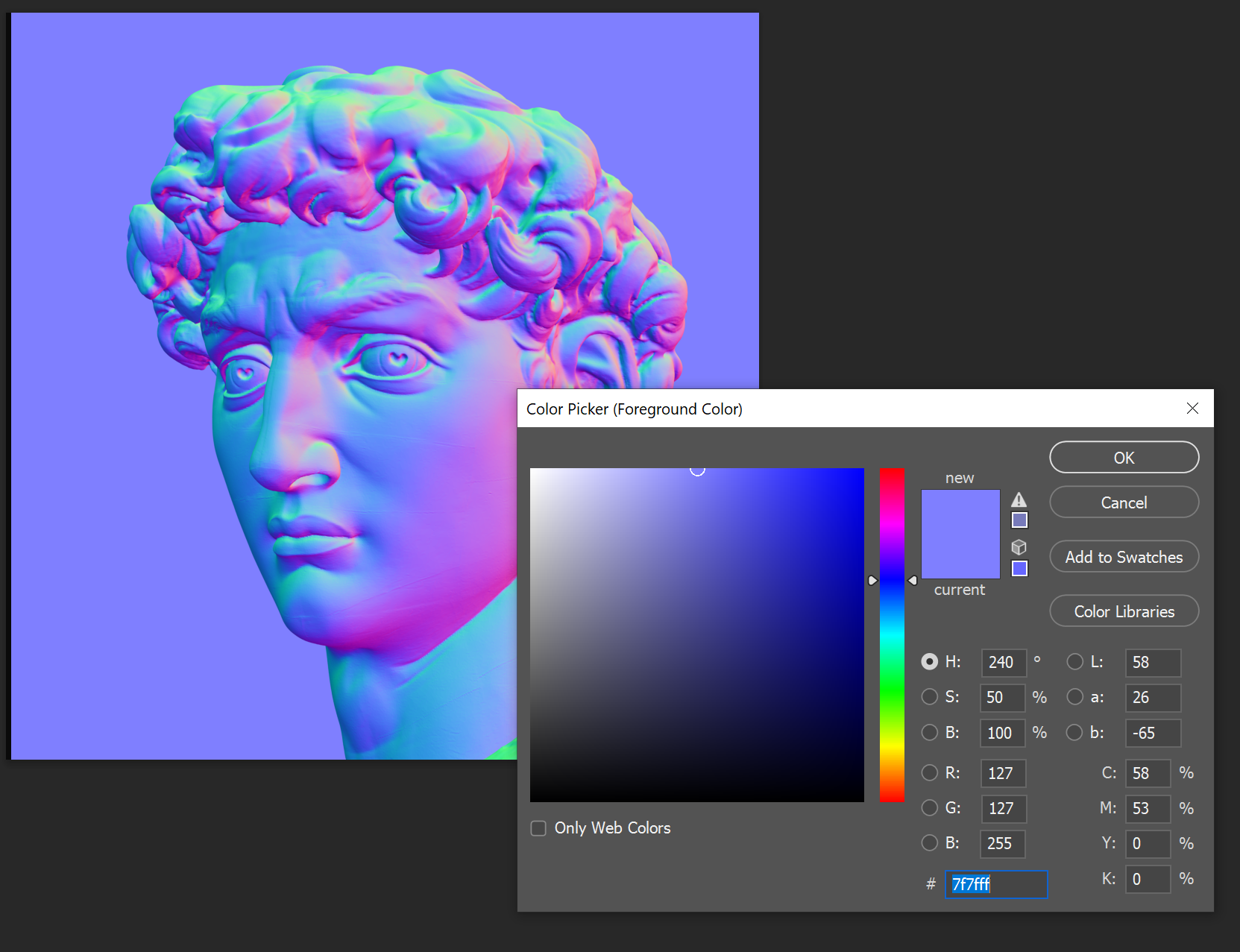Select the L lightness radio button
The height and width of the screenshot is (952, 1240).
point(1075,661)
